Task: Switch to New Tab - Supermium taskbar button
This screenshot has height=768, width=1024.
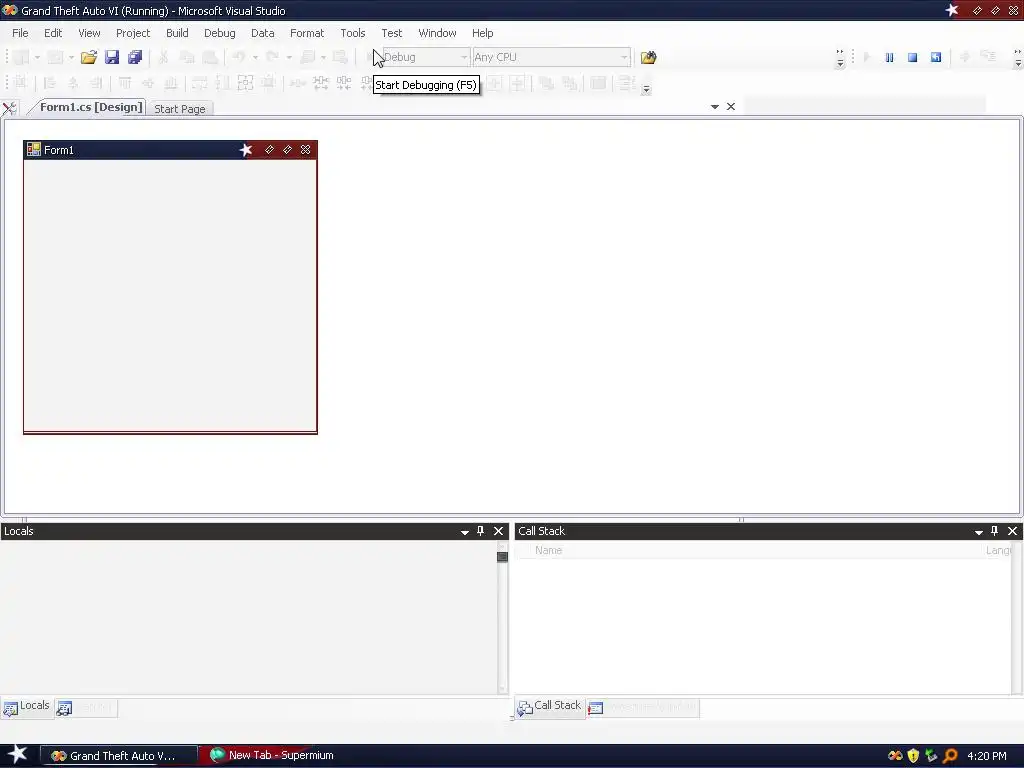Action: [273, 755]
